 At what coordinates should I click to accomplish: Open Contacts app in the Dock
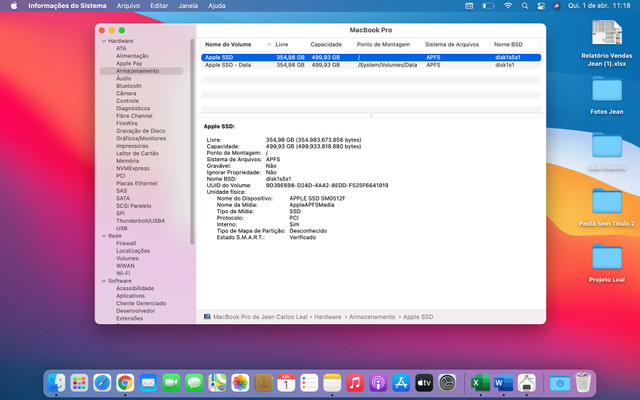pos(263,383)
